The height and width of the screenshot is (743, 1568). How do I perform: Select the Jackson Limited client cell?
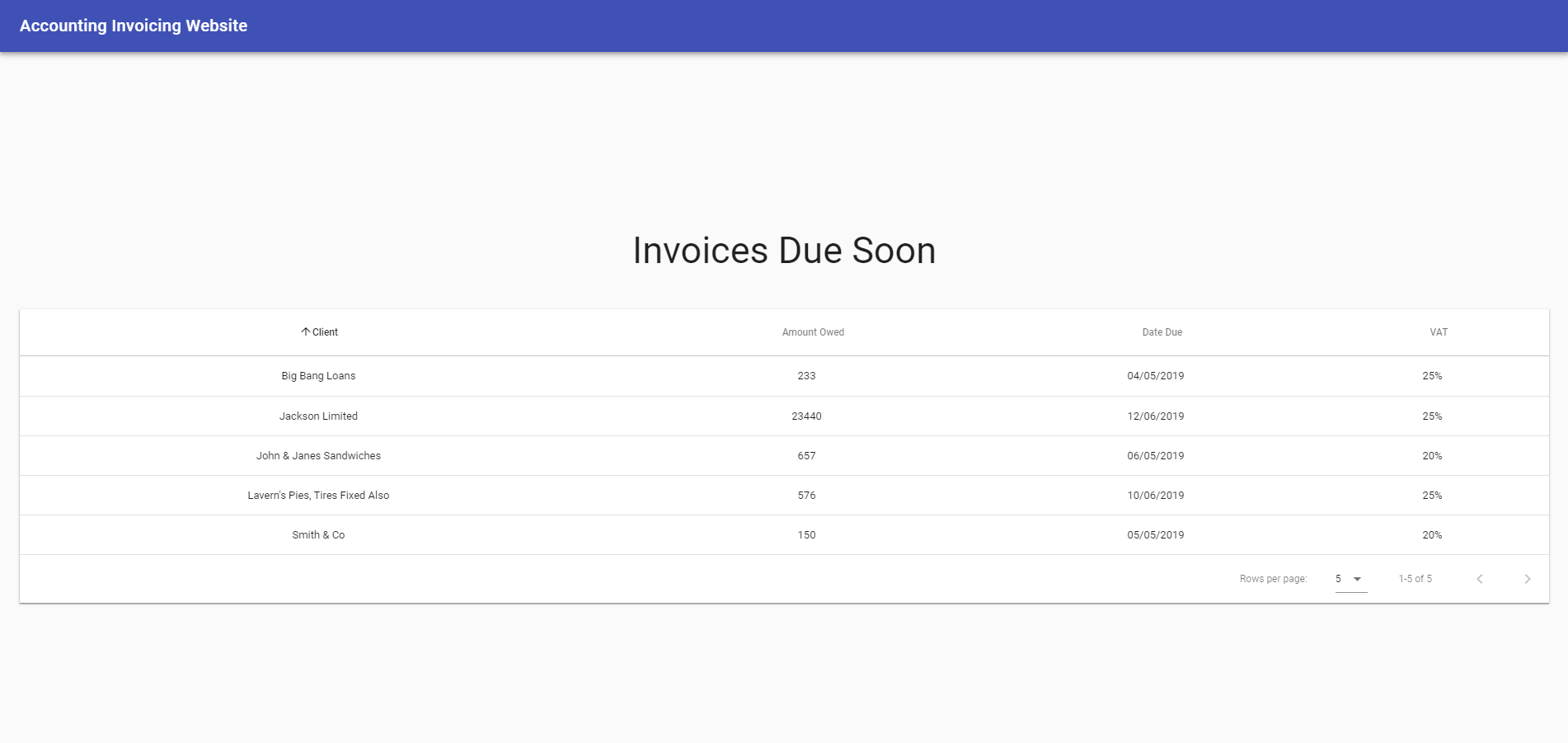pos(318,416)
